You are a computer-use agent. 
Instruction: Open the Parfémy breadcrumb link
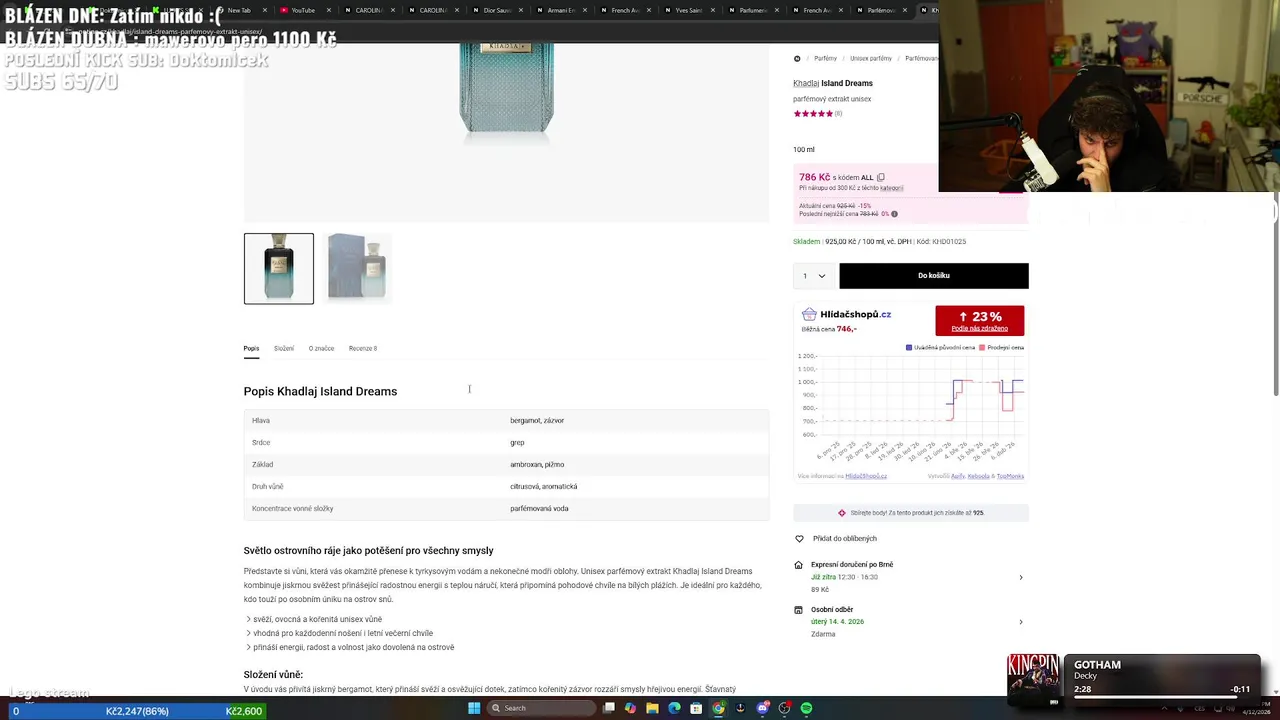pos(825,59)
